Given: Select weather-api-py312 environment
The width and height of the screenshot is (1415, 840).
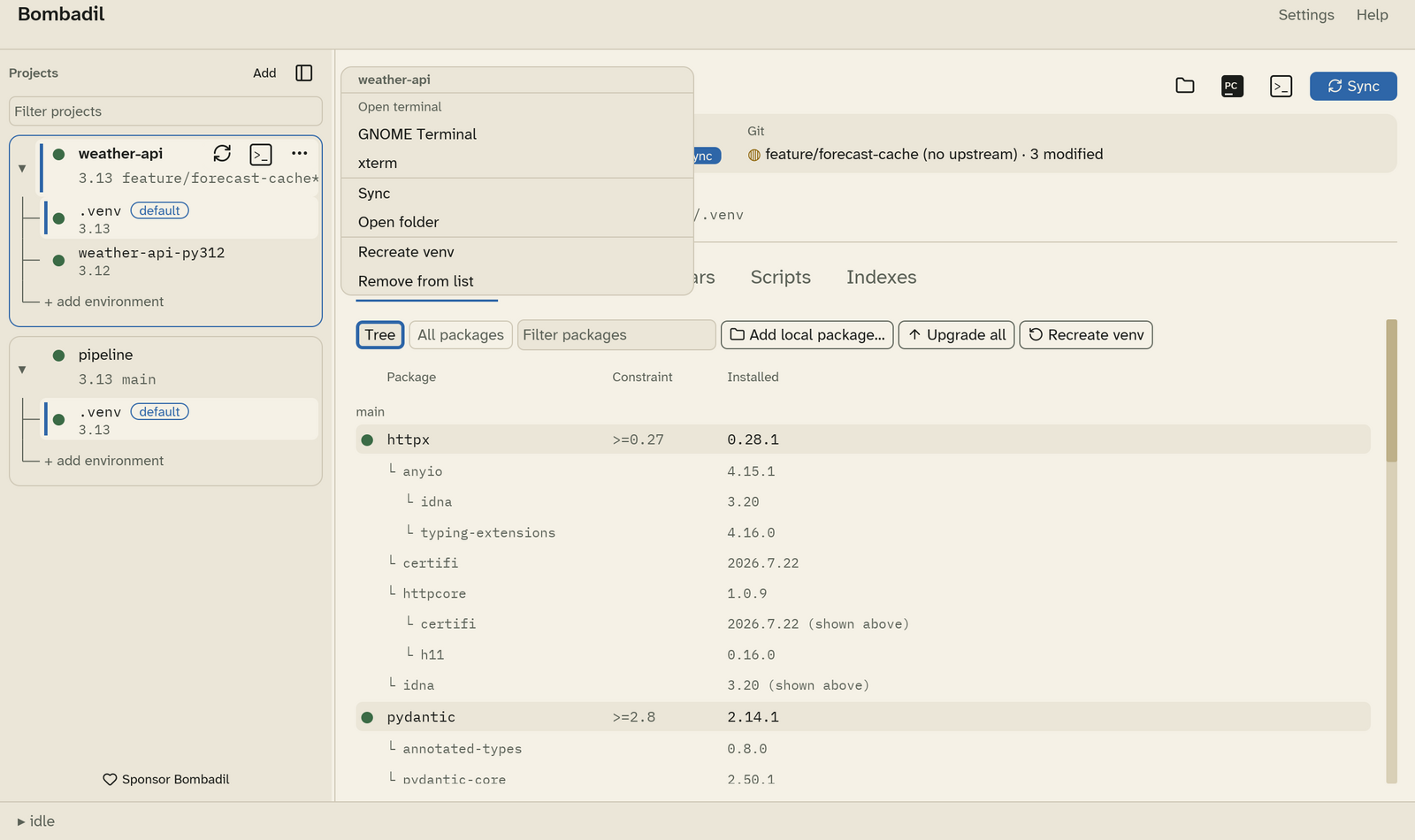Looking at the screenshot, I should [x=180, y=262].
